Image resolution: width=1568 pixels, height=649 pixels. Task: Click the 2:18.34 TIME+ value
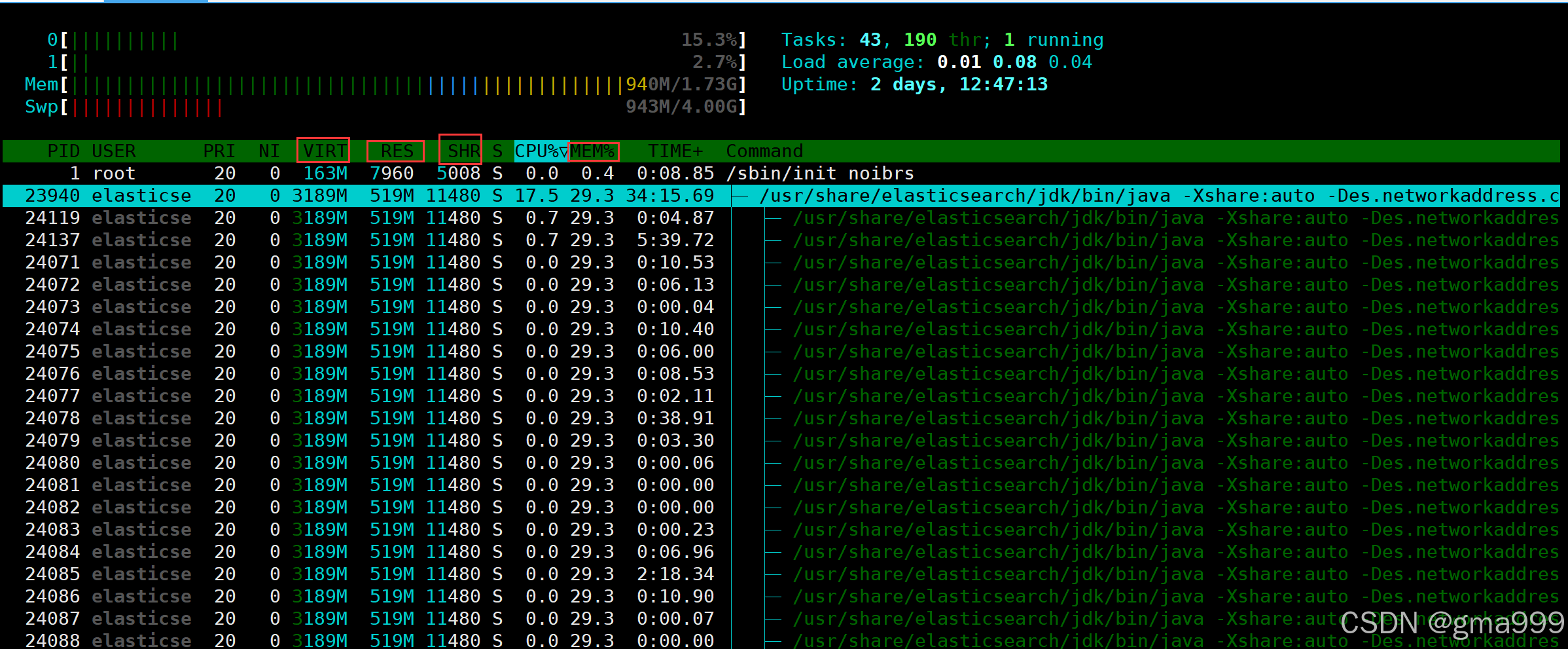tap(675, 574)
